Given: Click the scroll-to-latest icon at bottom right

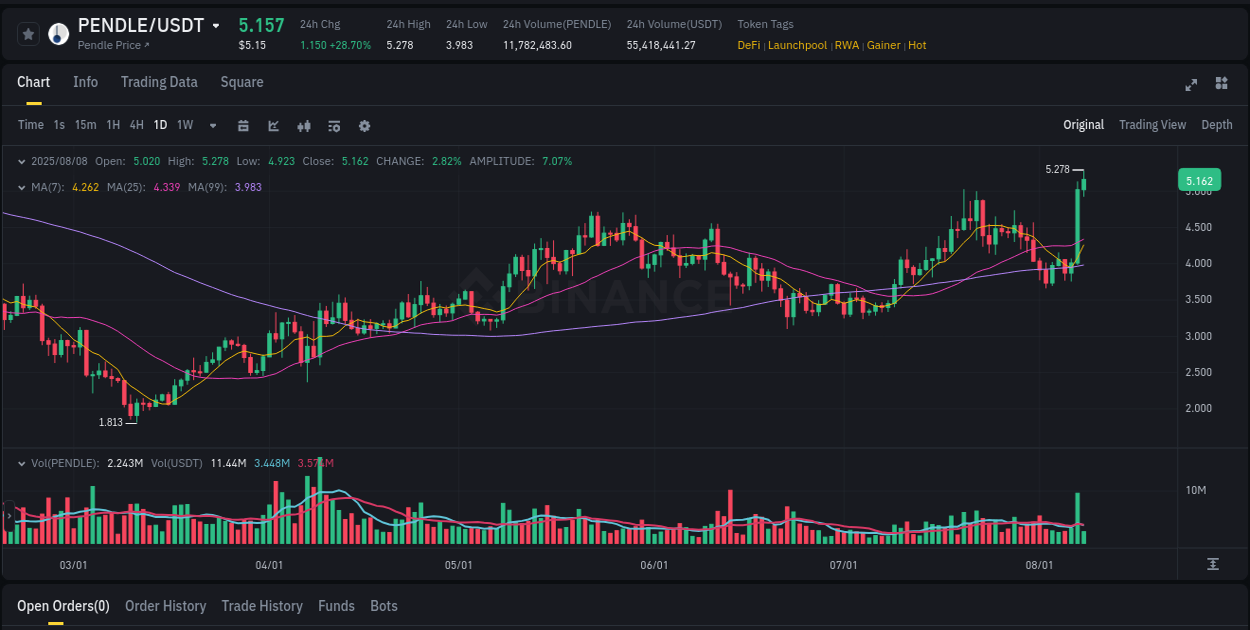Looking at the screenshot, I should (x=1214, y=564).
